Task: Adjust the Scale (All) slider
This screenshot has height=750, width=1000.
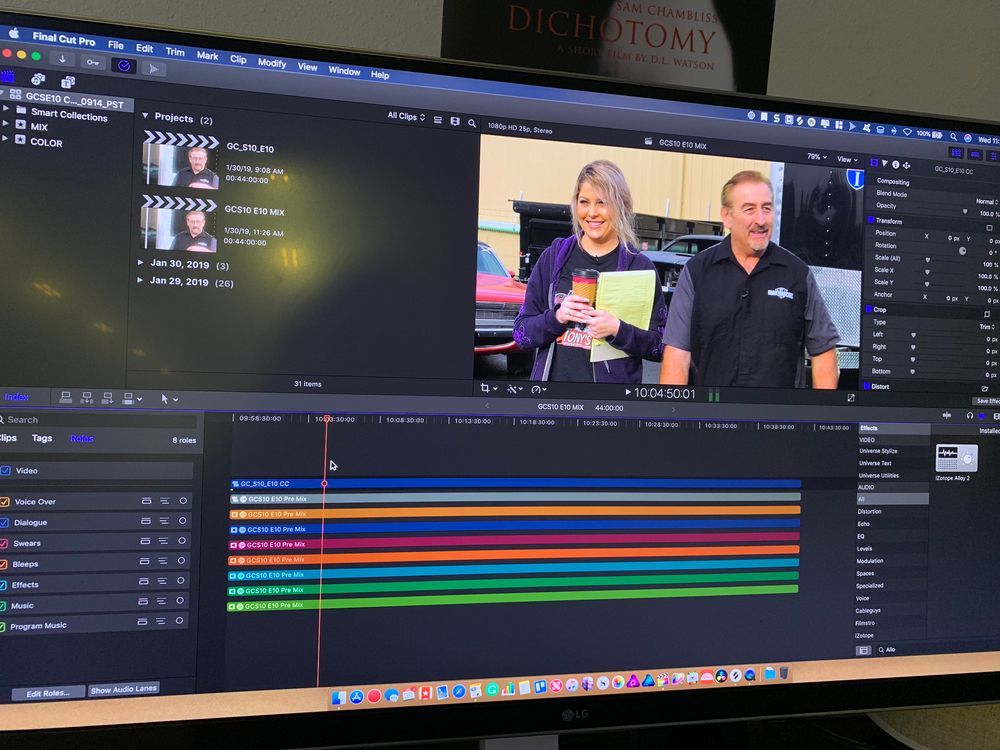Action: 928,260
